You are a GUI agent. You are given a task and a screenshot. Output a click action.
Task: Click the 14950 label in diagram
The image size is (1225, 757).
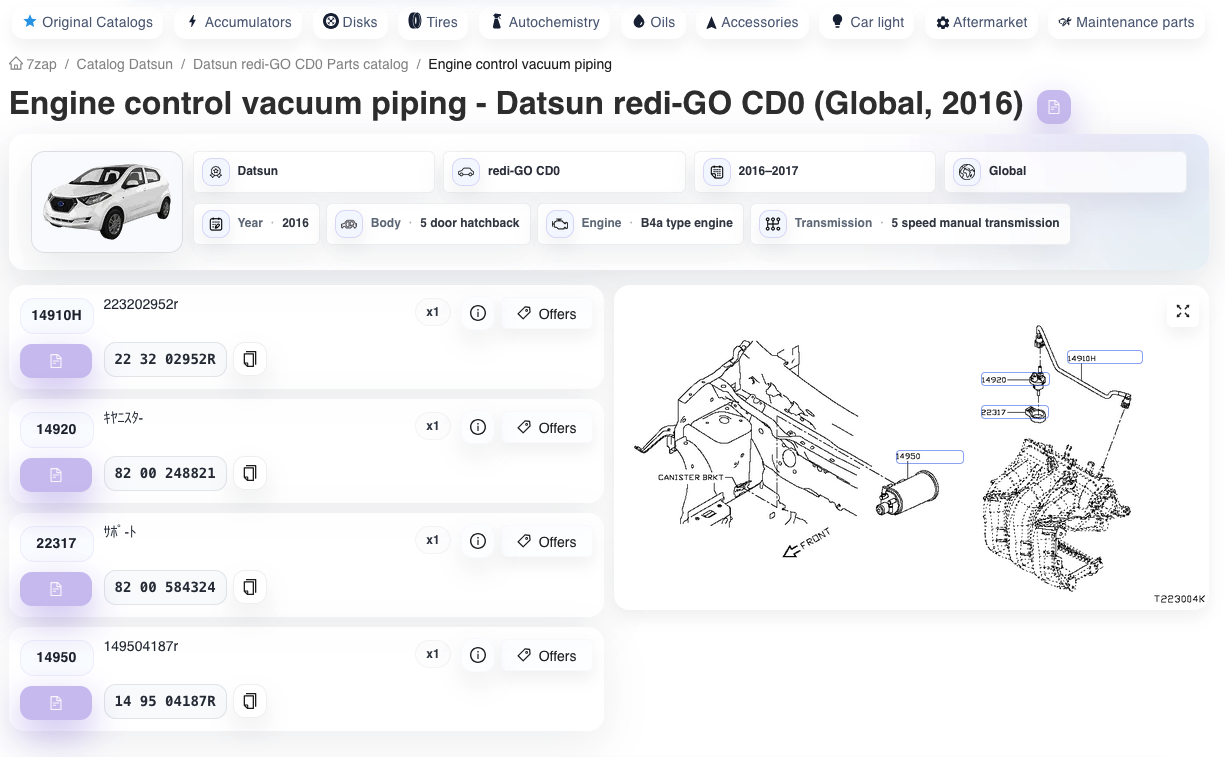(x=929, y=456)
